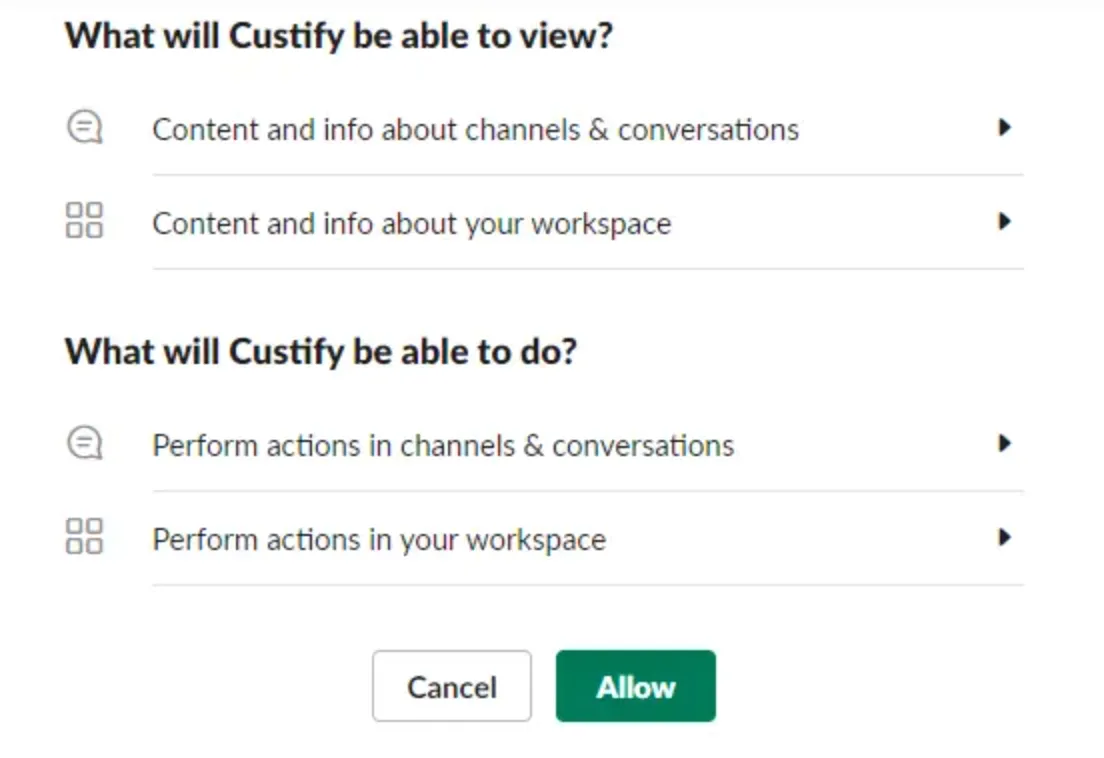This screenshot has width=1104, height=758.
Task: Select 'Content and info about your workspace' text
Action: pyautogui.click(x=412, y=225)
